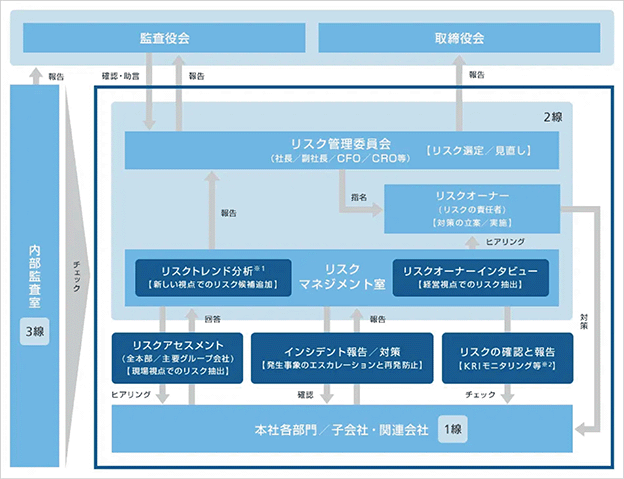Click the 対策 arrow on right side
This screenshot has width=624, height=479.
(589, 318)
